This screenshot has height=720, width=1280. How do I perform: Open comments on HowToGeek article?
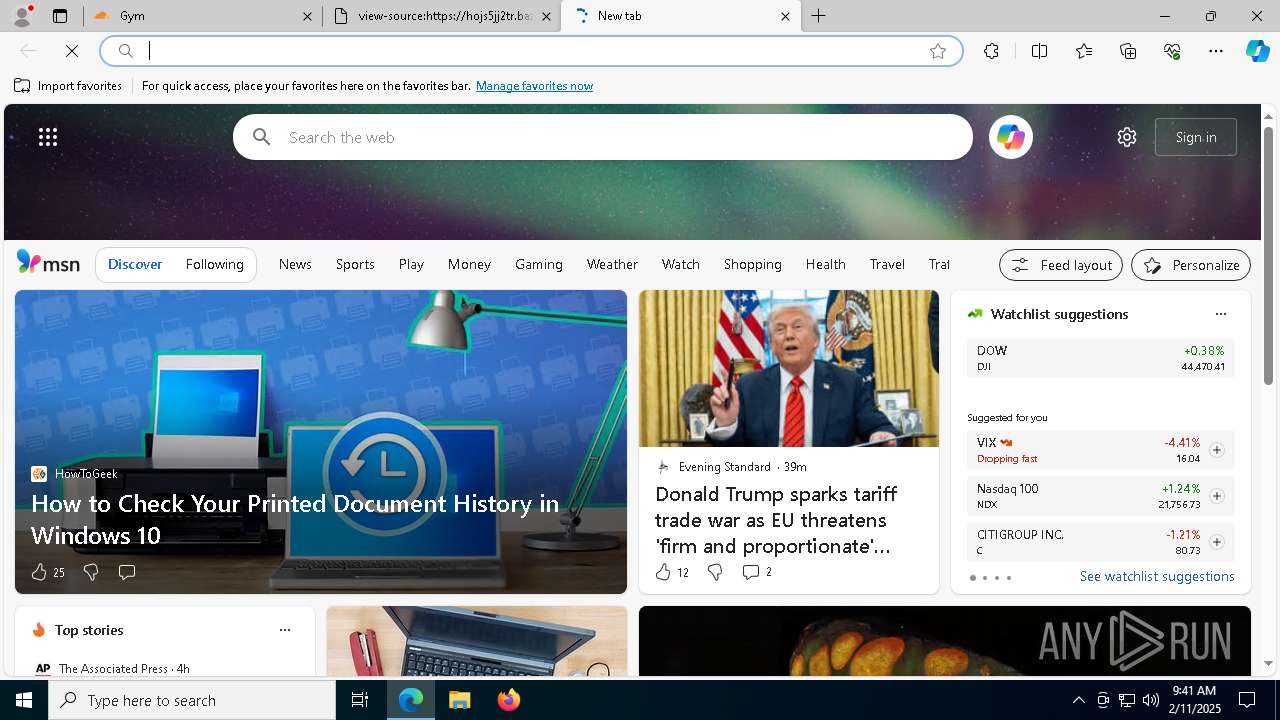tap(127, 572)
